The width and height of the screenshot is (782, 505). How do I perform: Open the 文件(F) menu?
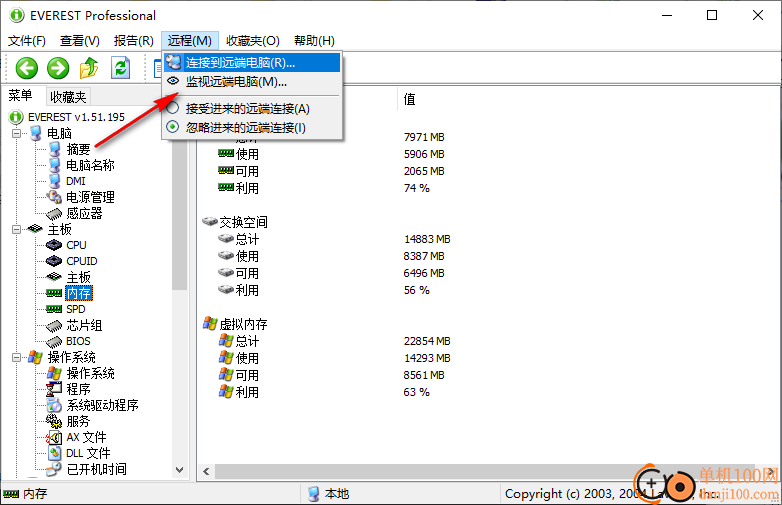tap(27, 41)
